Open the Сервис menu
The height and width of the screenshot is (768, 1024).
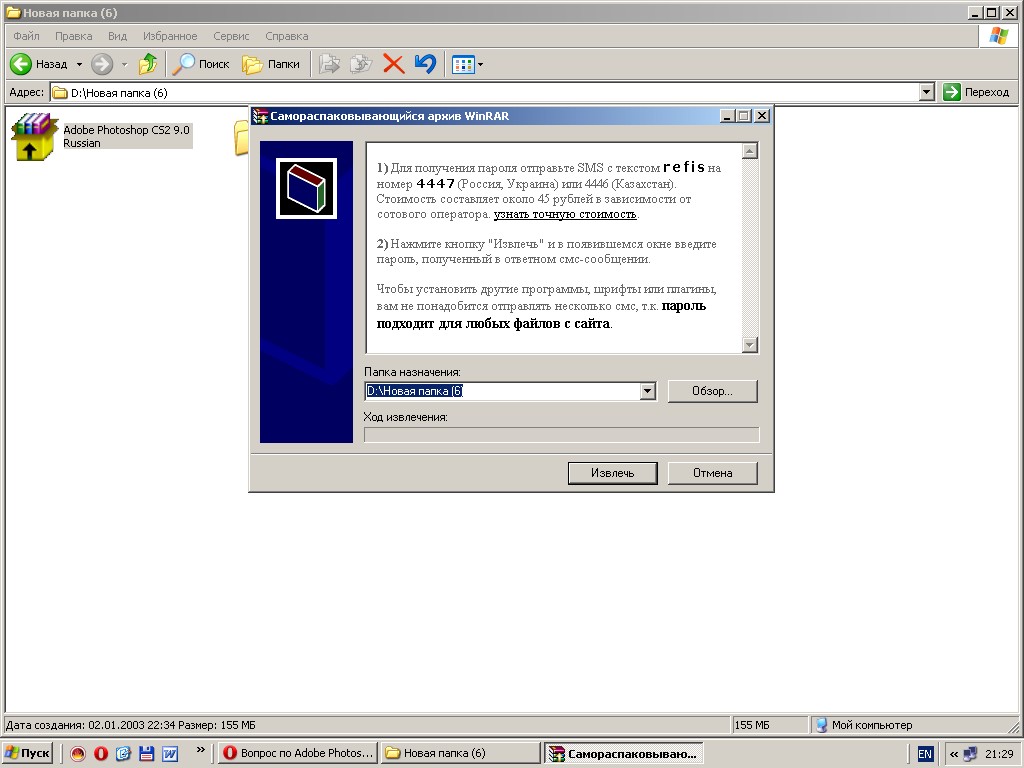click(x=231, y=36)
